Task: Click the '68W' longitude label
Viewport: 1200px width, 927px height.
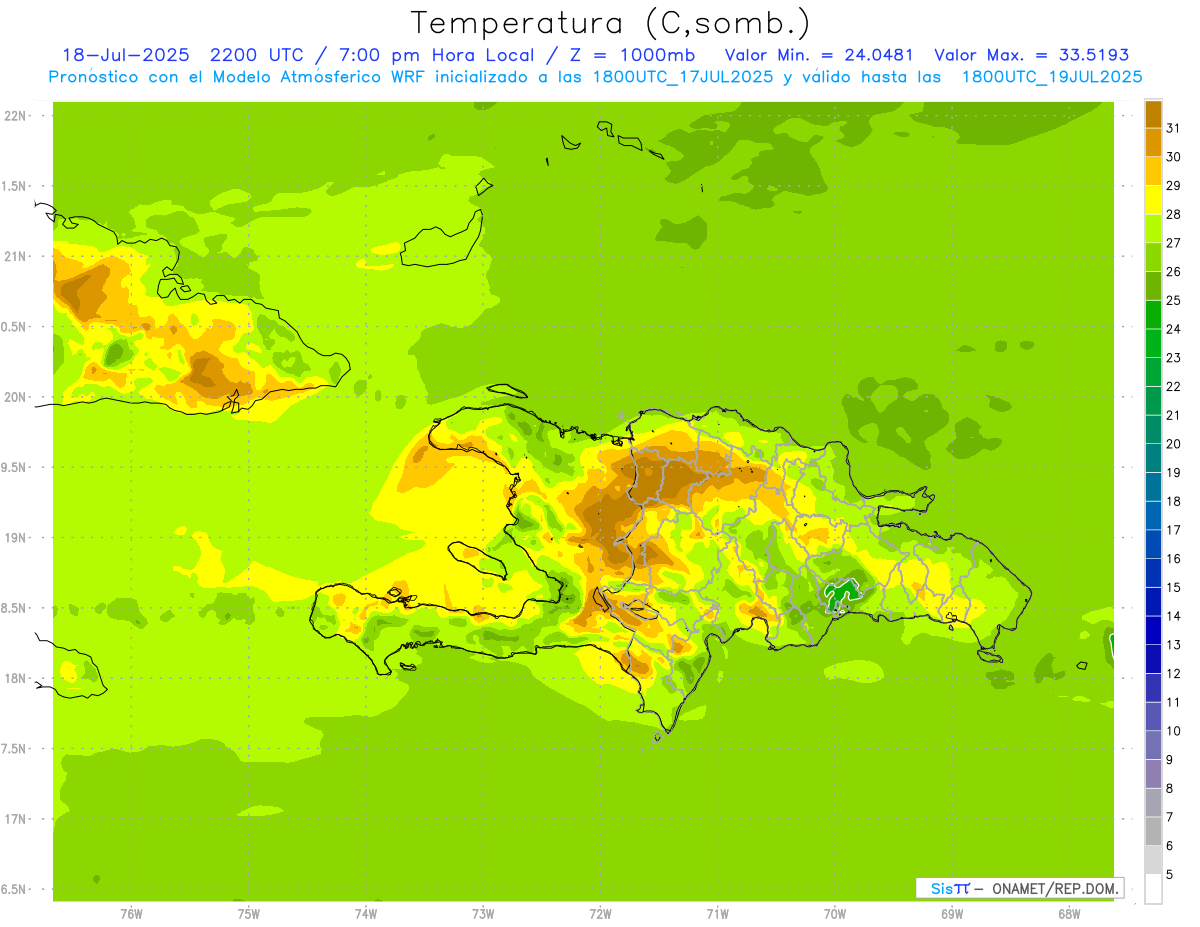Action: tap(1069, 914)
